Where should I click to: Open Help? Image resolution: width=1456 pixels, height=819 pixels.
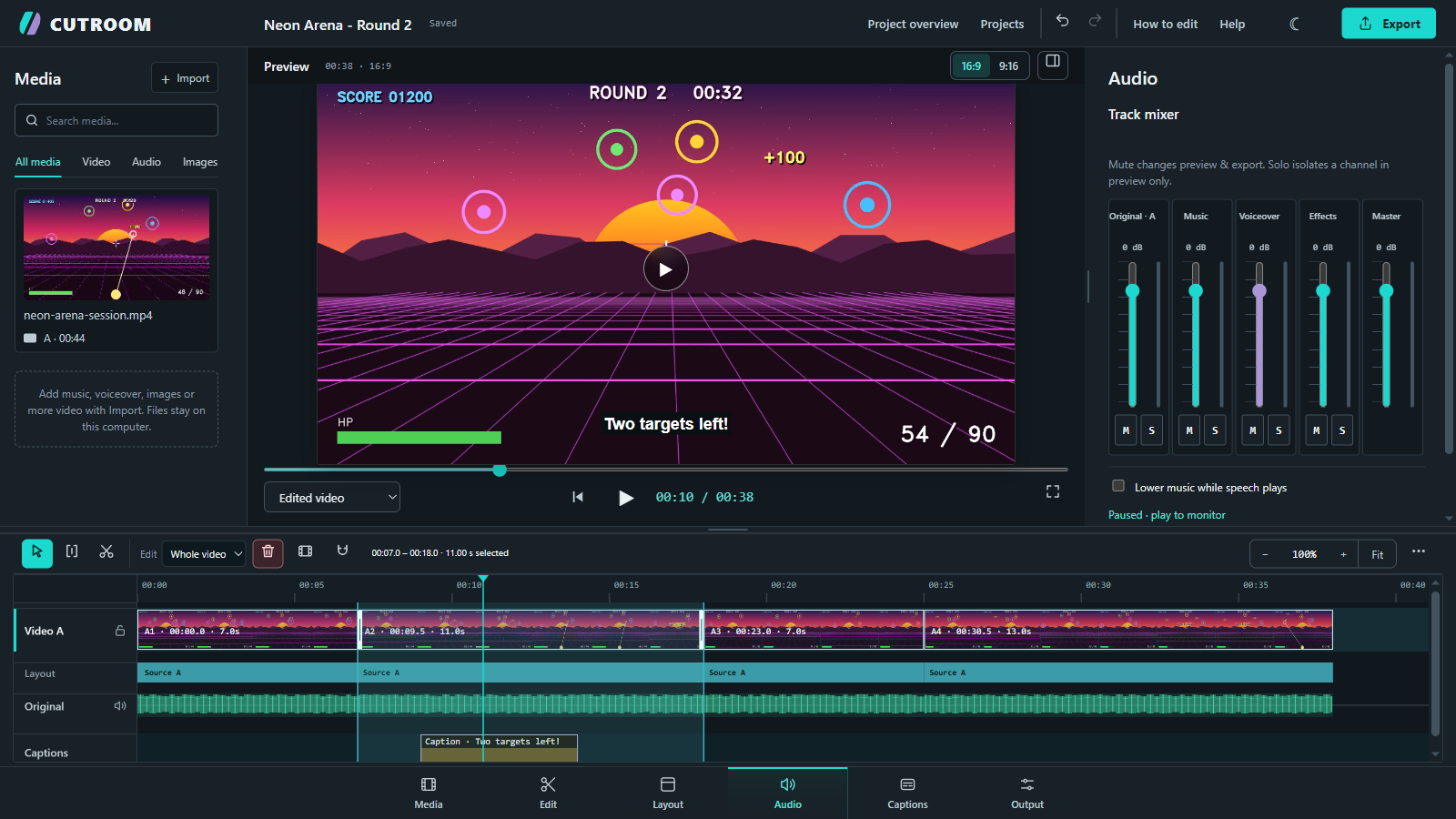(1232, 25)
